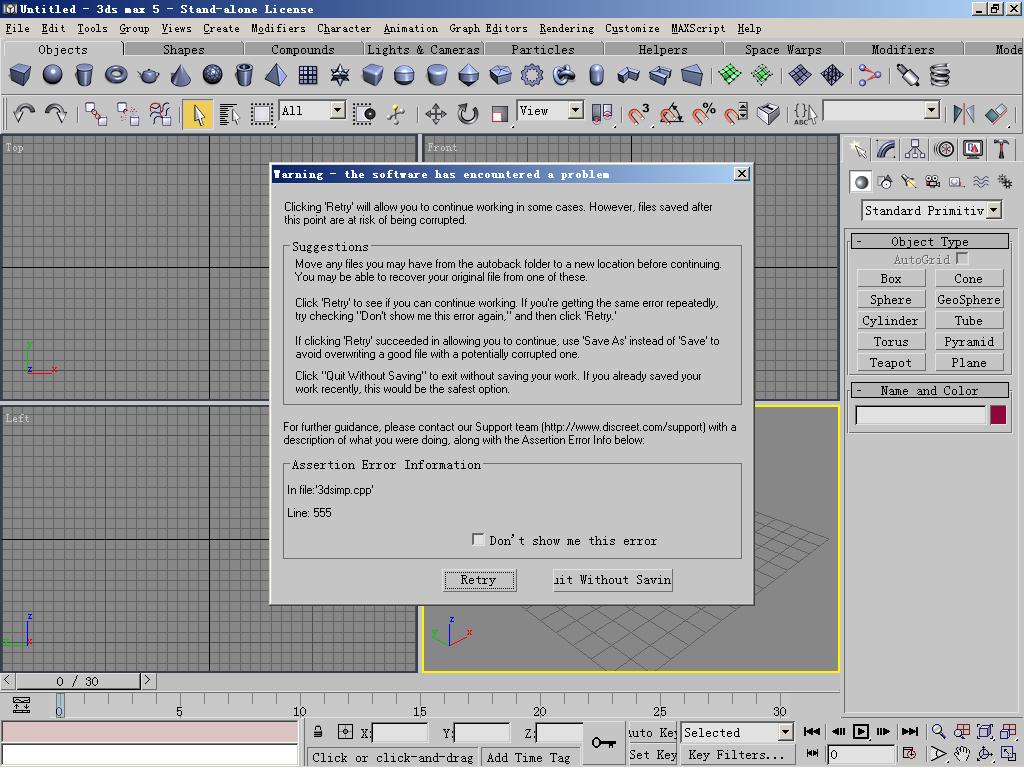
Task: Check 'Don't show me this error' box
Action: [478, 539]
